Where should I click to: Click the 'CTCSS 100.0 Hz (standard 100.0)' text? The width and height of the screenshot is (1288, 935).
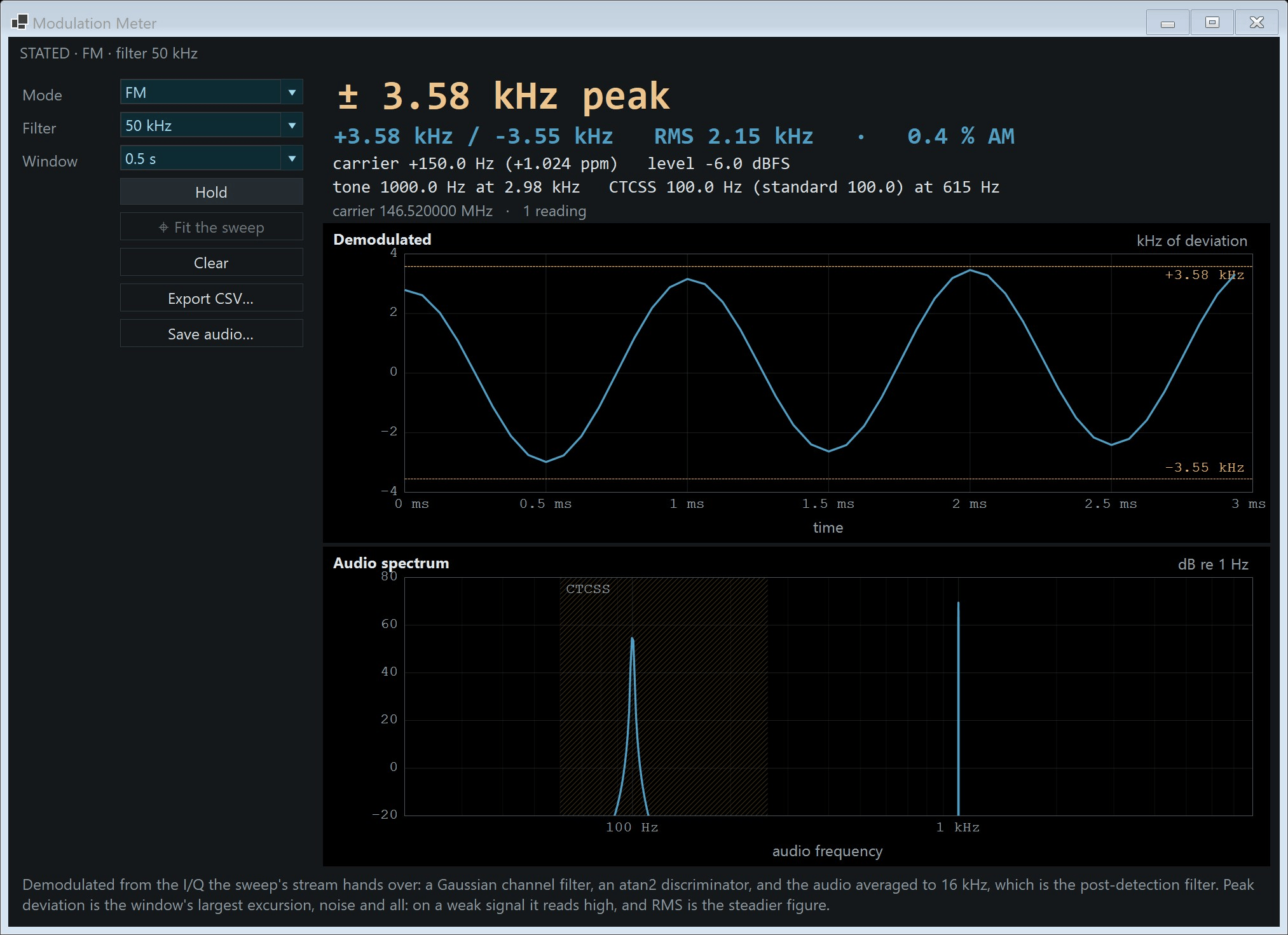pos(756,187)
